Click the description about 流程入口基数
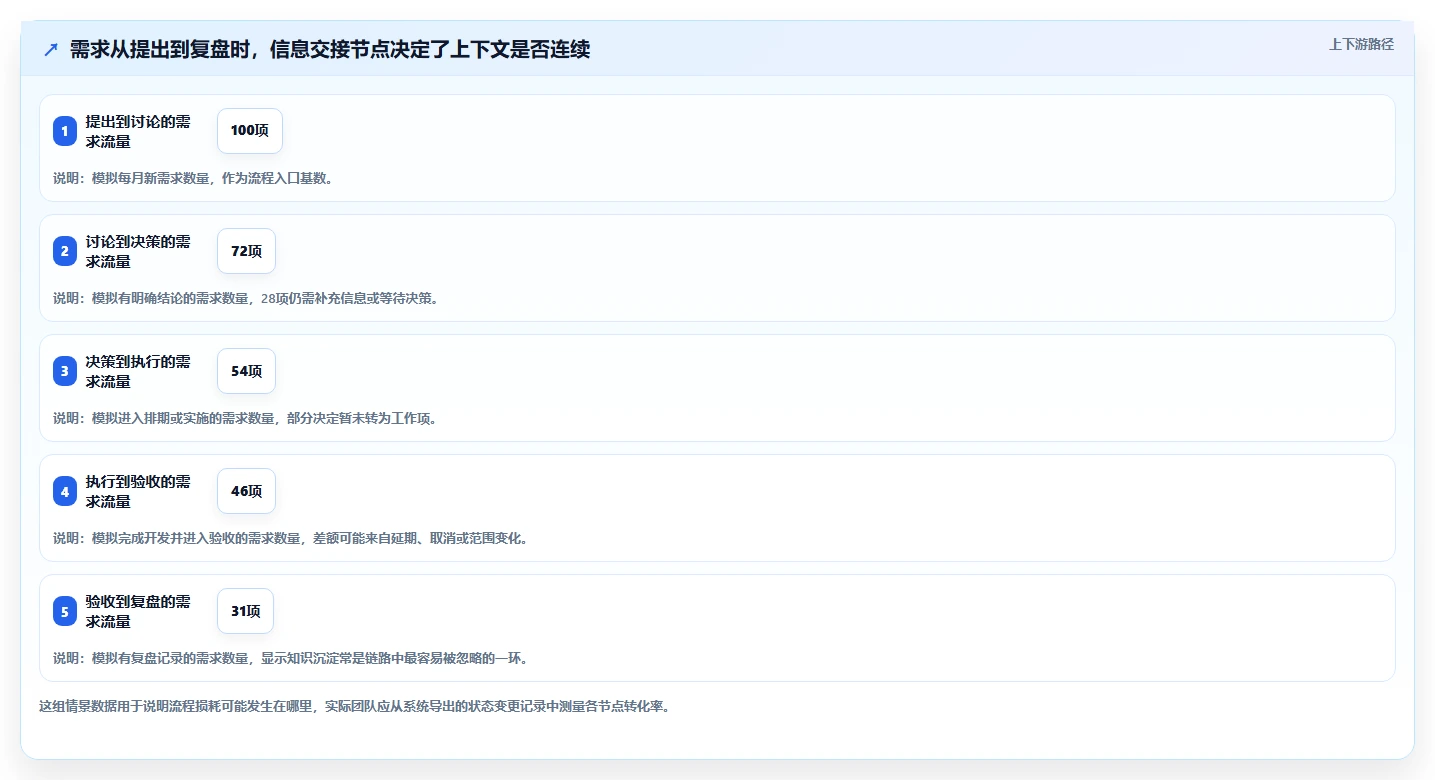 click(193, 178)
